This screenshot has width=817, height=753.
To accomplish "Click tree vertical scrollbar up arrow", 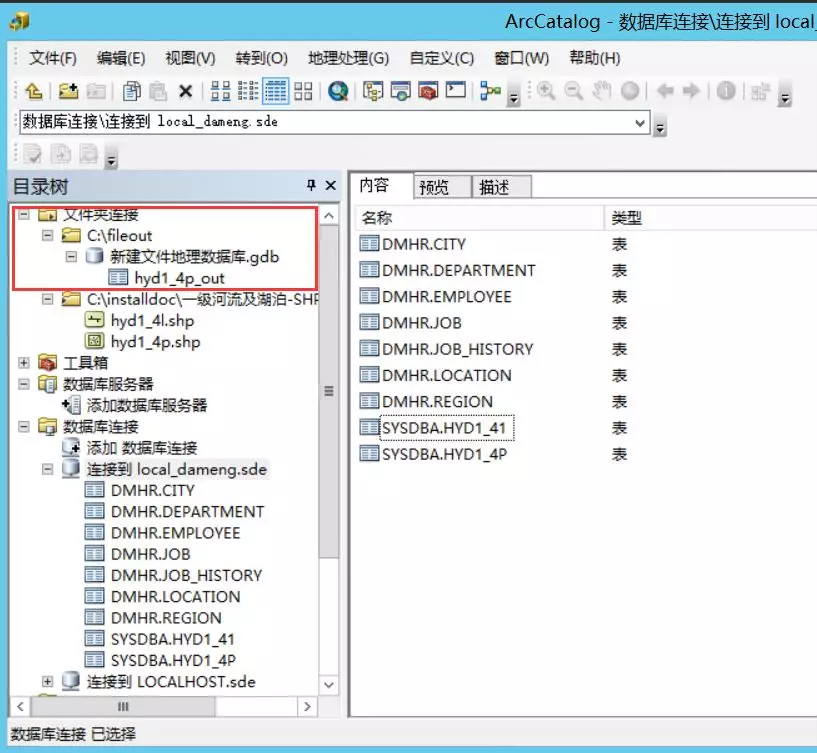I will point(329,216).
